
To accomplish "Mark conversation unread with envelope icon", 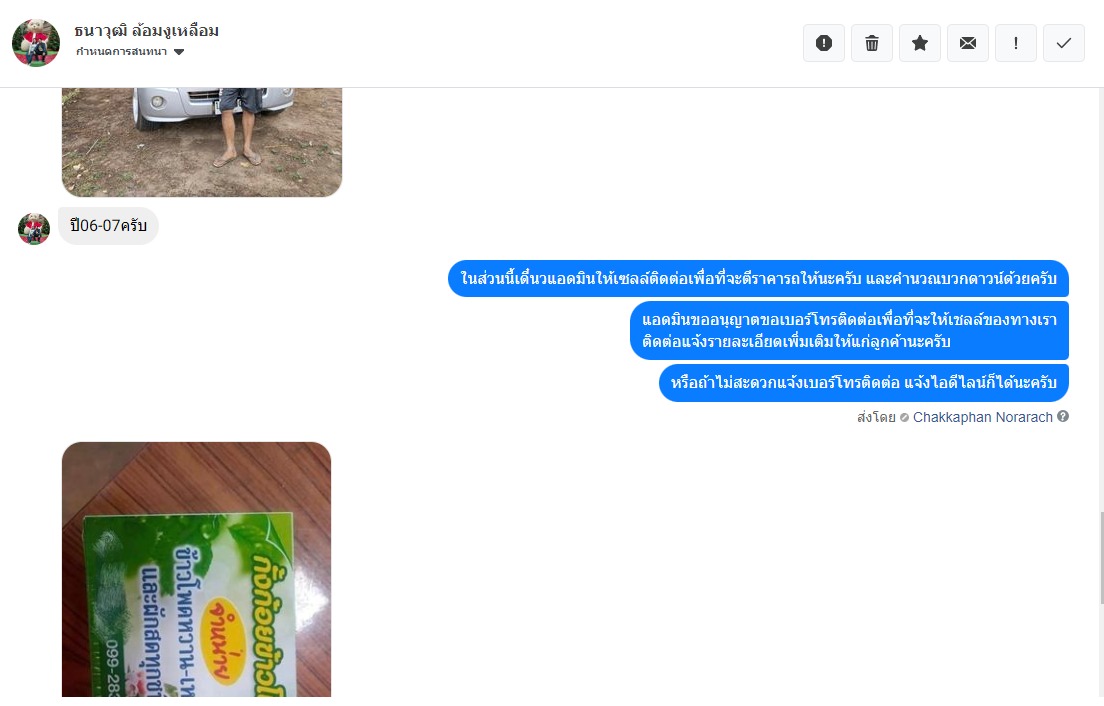I will tap(967, 43).
